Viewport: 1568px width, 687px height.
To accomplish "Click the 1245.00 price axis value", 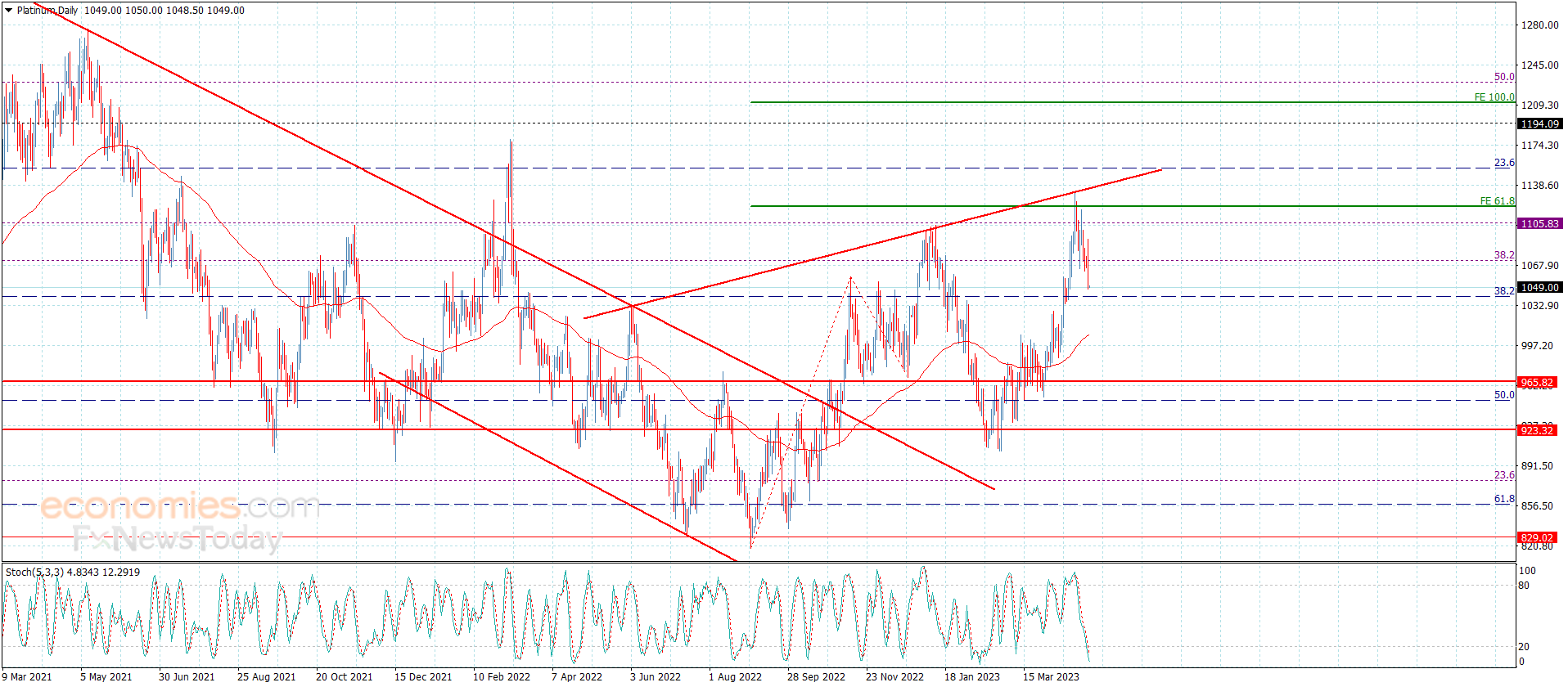I will pos(1539,65).
